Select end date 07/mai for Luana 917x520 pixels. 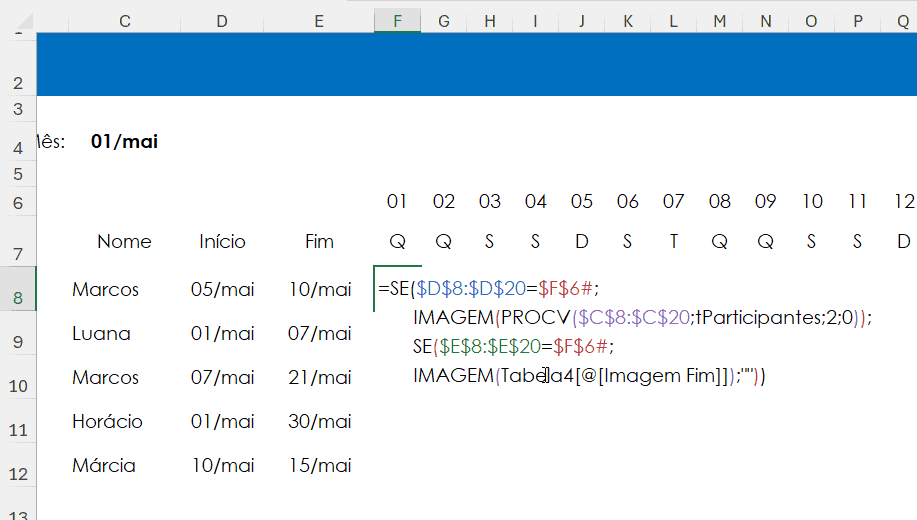tap(319, 333)
